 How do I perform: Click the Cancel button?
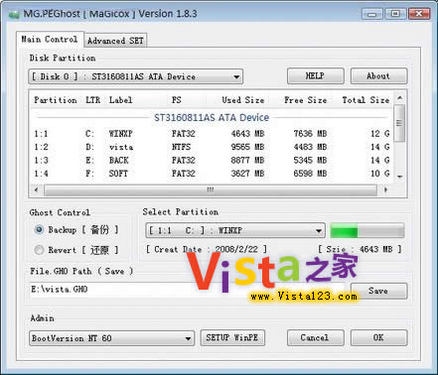315,338
